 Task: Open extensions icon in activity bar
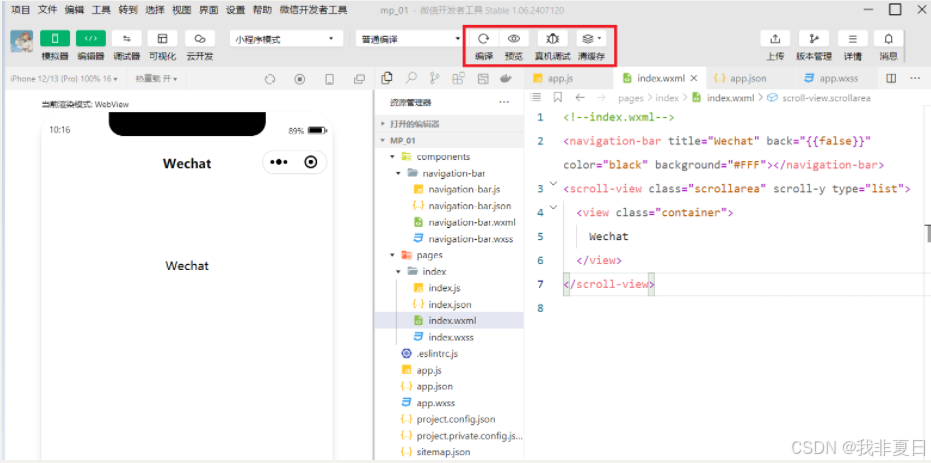pyautogui.click(x=458, y=78)
